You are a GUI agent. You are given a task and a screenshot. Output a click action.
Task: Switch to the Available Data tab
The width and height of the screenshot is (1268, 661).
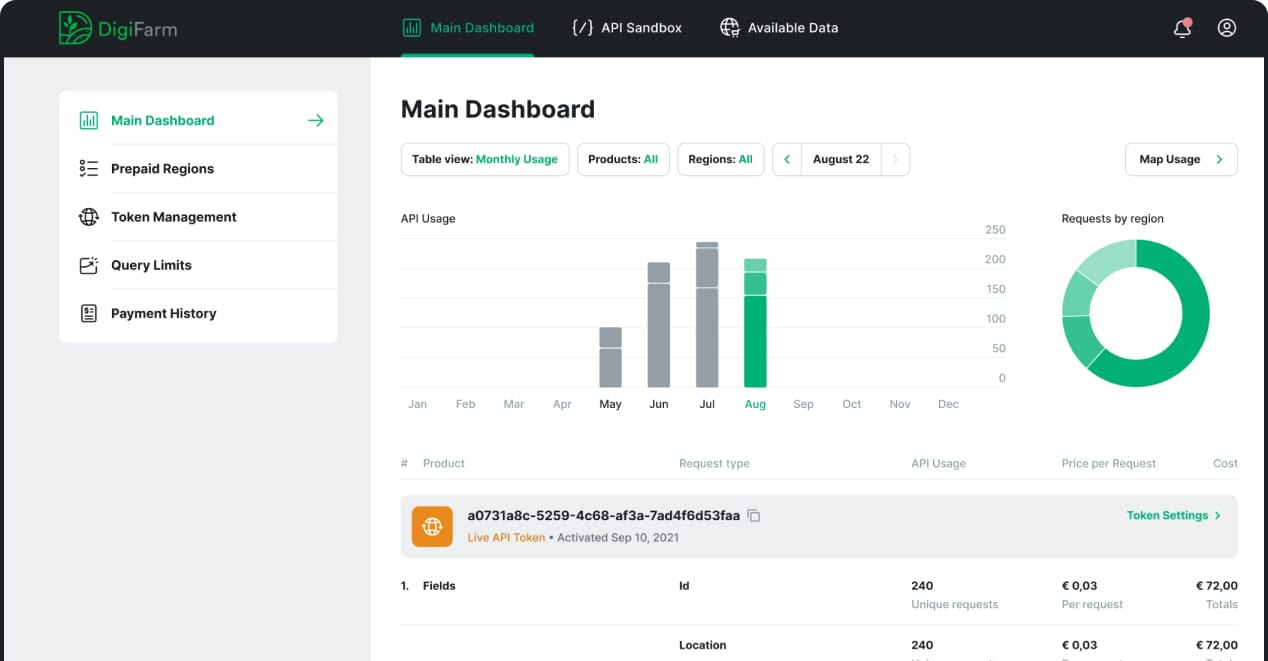pos(780,28)
